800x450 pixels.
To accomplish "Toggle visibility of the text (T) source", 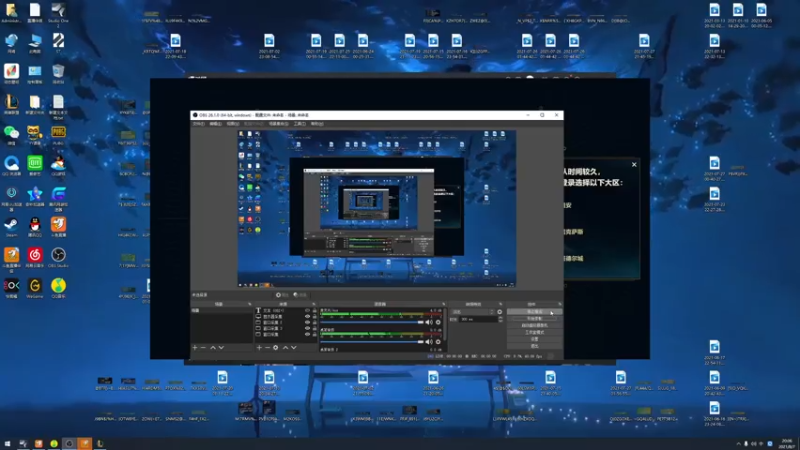I will point(307,310).
